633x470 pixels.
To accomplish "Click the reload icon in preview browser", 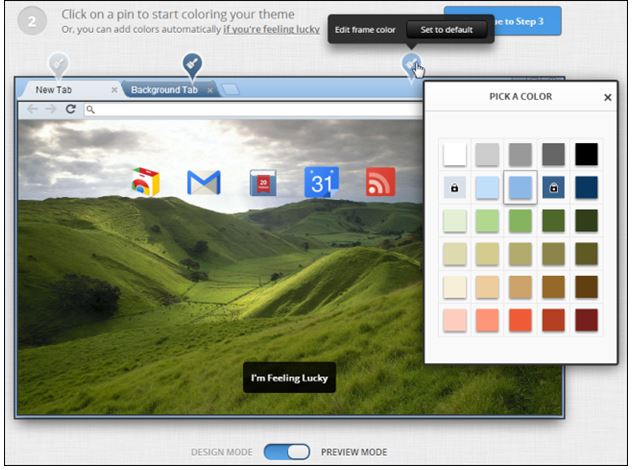I will click(x=71, y=109).
